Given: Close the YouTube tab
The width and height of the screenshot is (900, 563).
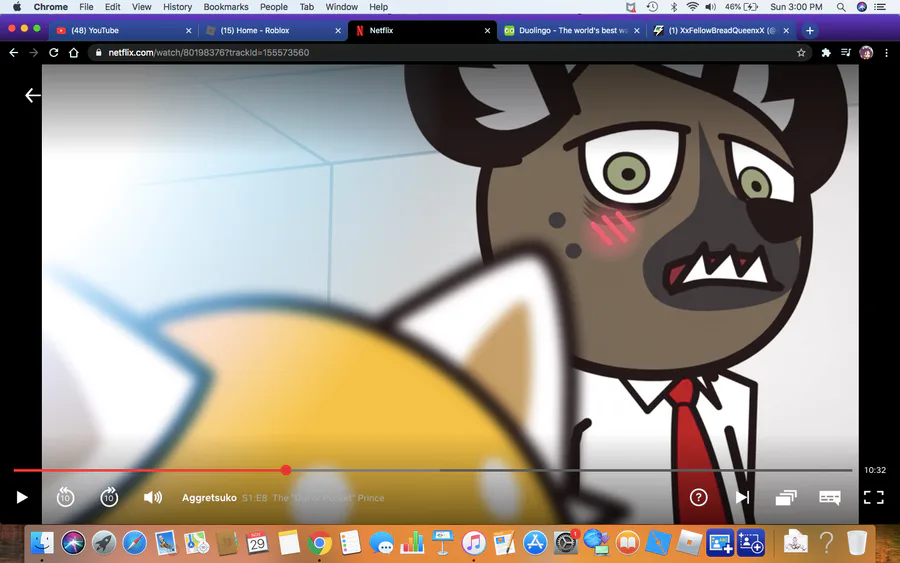Looking at the screenshot, I should click(188, 30).
